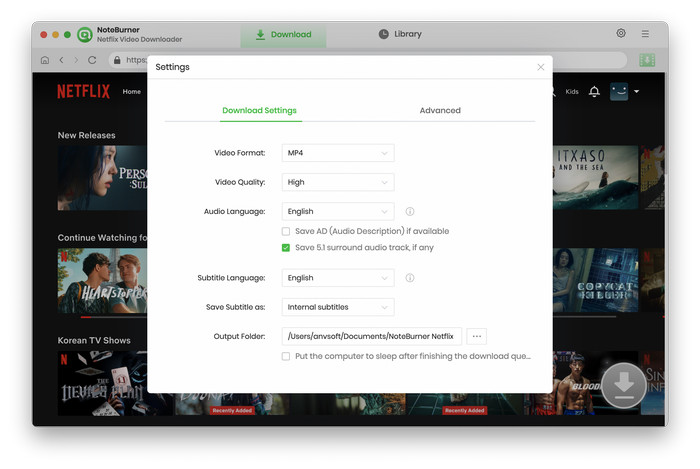
Task: Reload the page with refresh icon
Action: [92, 60]
